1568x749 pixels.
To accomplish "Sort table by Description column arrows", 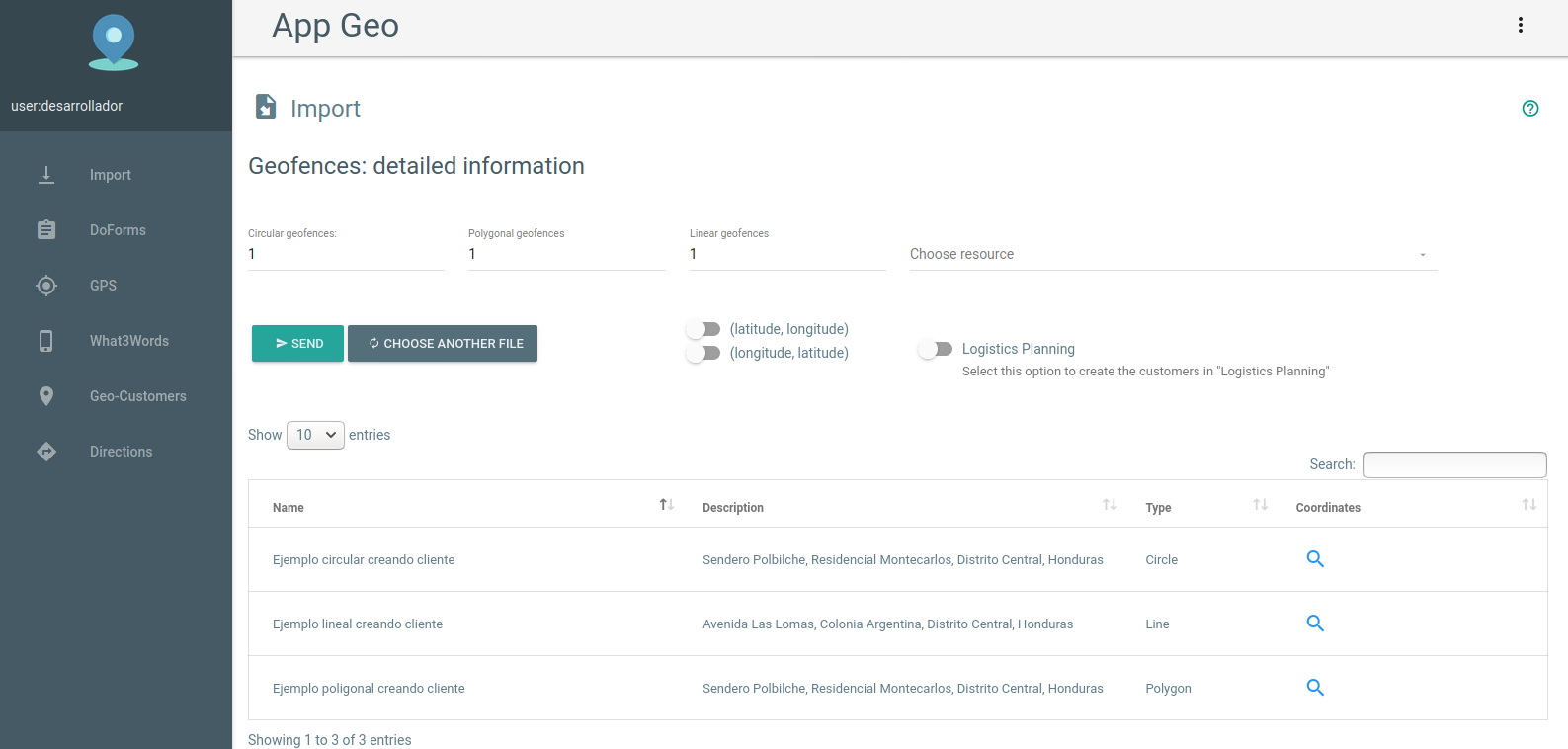I will [x=1110, y=505].
